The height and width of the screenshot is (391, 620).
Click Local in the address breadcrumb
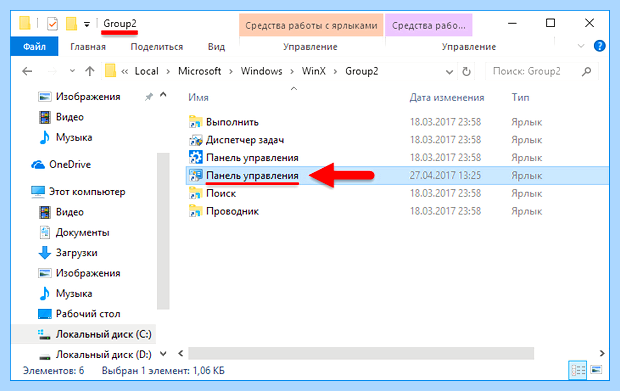pyautogui.click(x=146, y=71)
